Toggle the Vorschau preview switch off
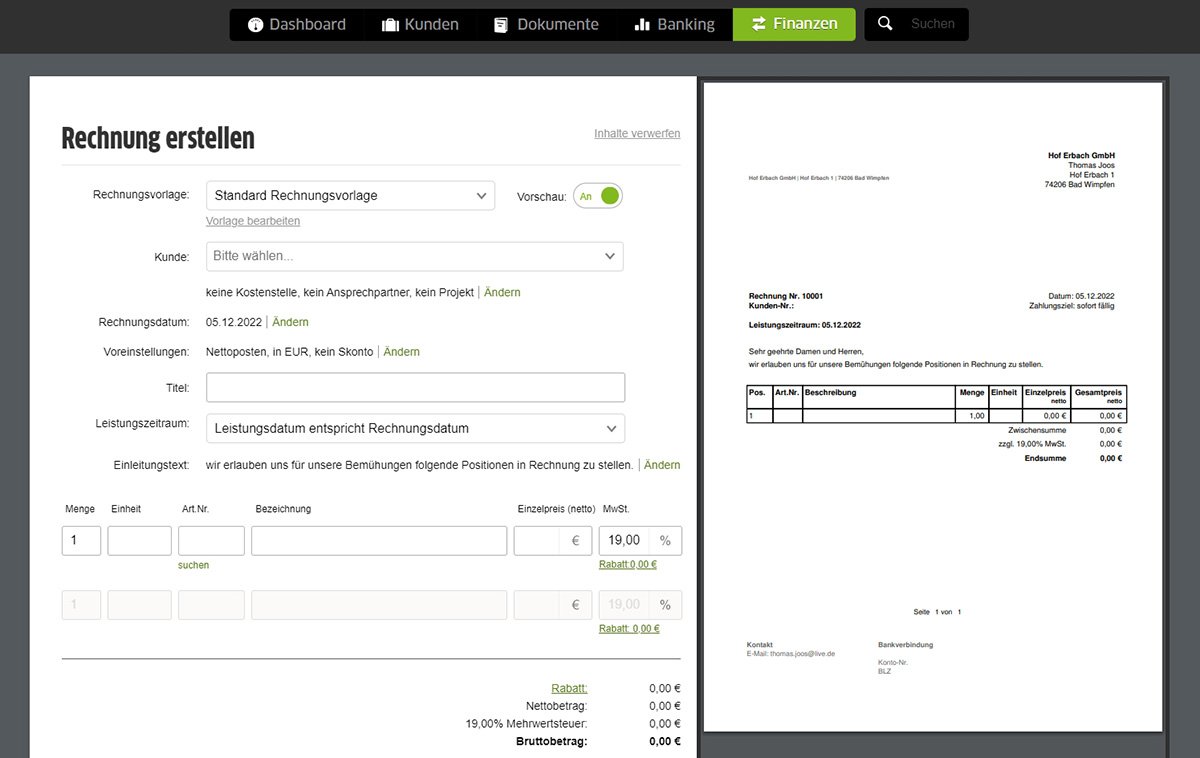The height and width of the screenshot is (758, 1200). 598,196
